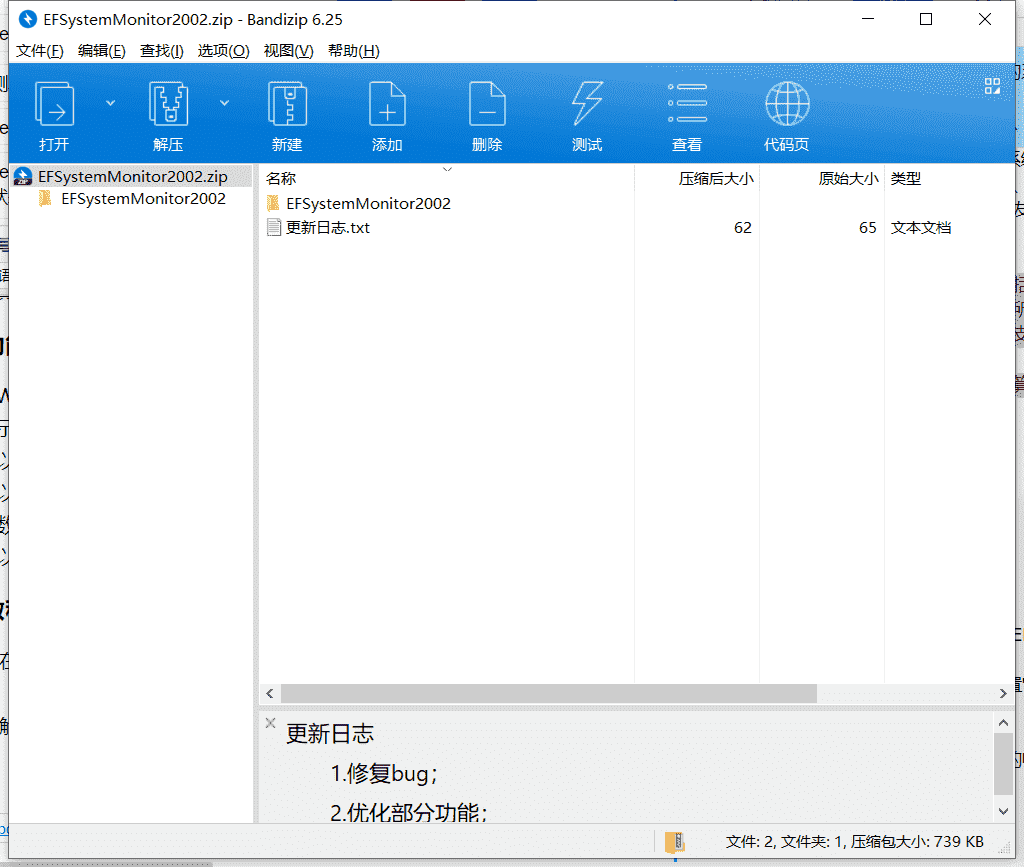This screenshot has height=867, width=1024.
Task: Click the grid layout icon in toolbar corner
Action: (992, 86)
